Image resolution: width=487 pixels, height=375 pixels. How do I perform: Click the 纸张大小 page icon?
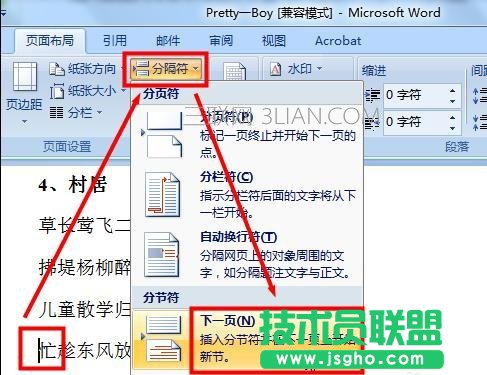click(x=57, y=91)
